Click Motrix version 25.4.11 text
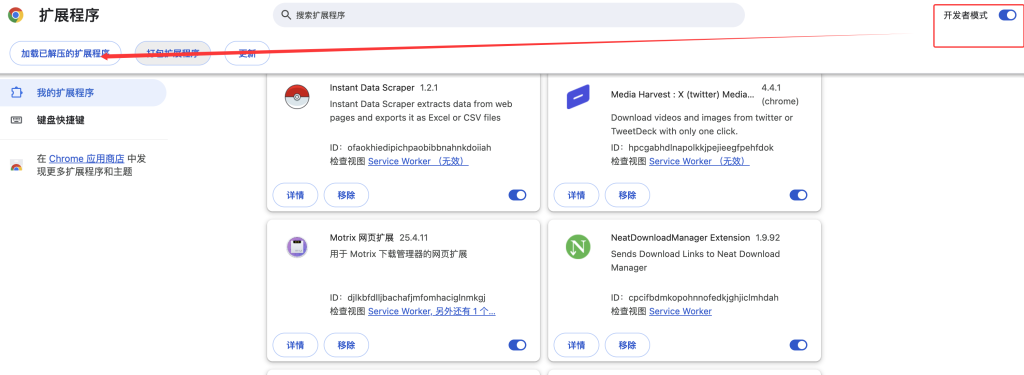Screen dimensions: 1024x375 point(414,237)
